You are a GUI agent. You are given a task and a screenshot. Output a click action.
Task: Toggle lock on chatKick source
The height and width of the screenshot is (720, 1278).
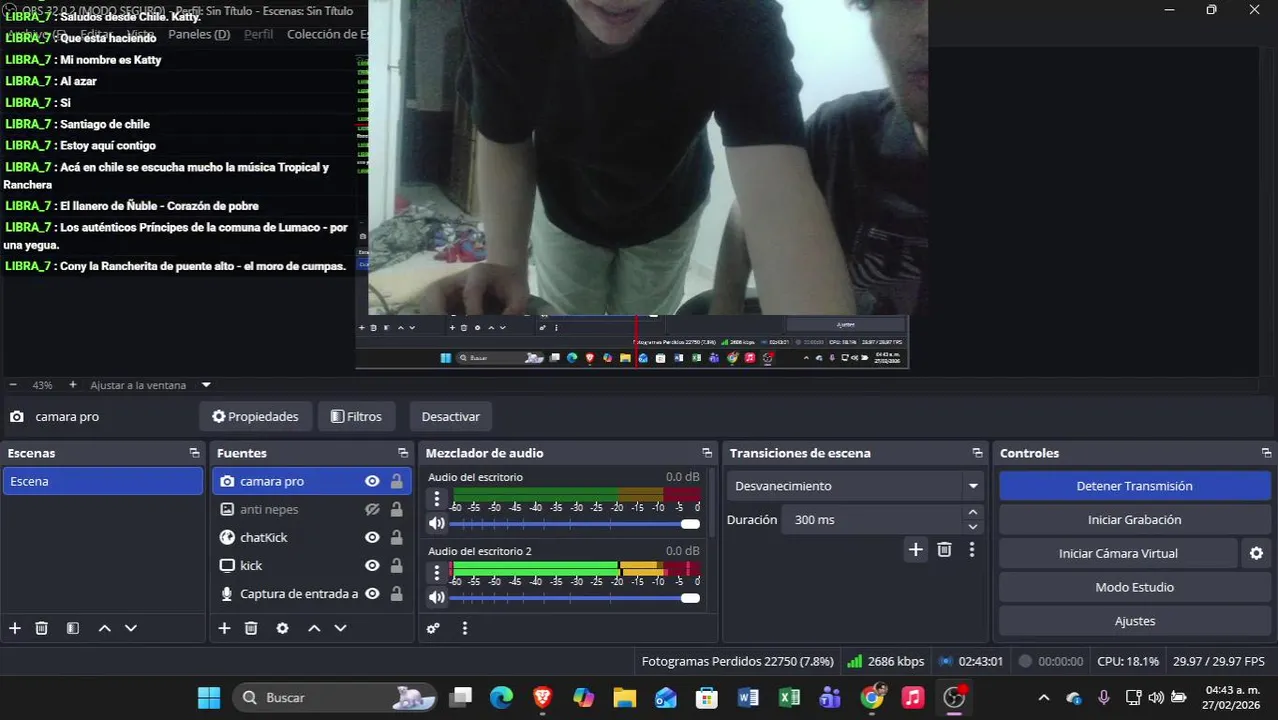(396, 537)
